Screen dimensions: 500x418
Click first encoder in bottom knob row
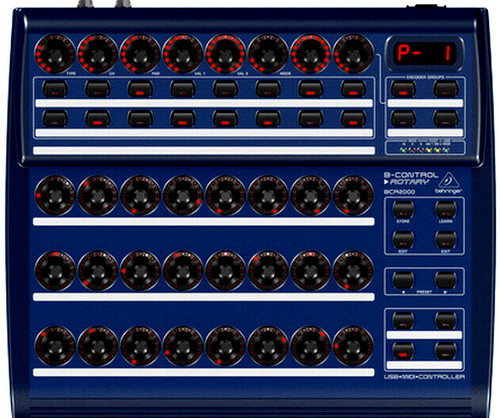point(55,346)
